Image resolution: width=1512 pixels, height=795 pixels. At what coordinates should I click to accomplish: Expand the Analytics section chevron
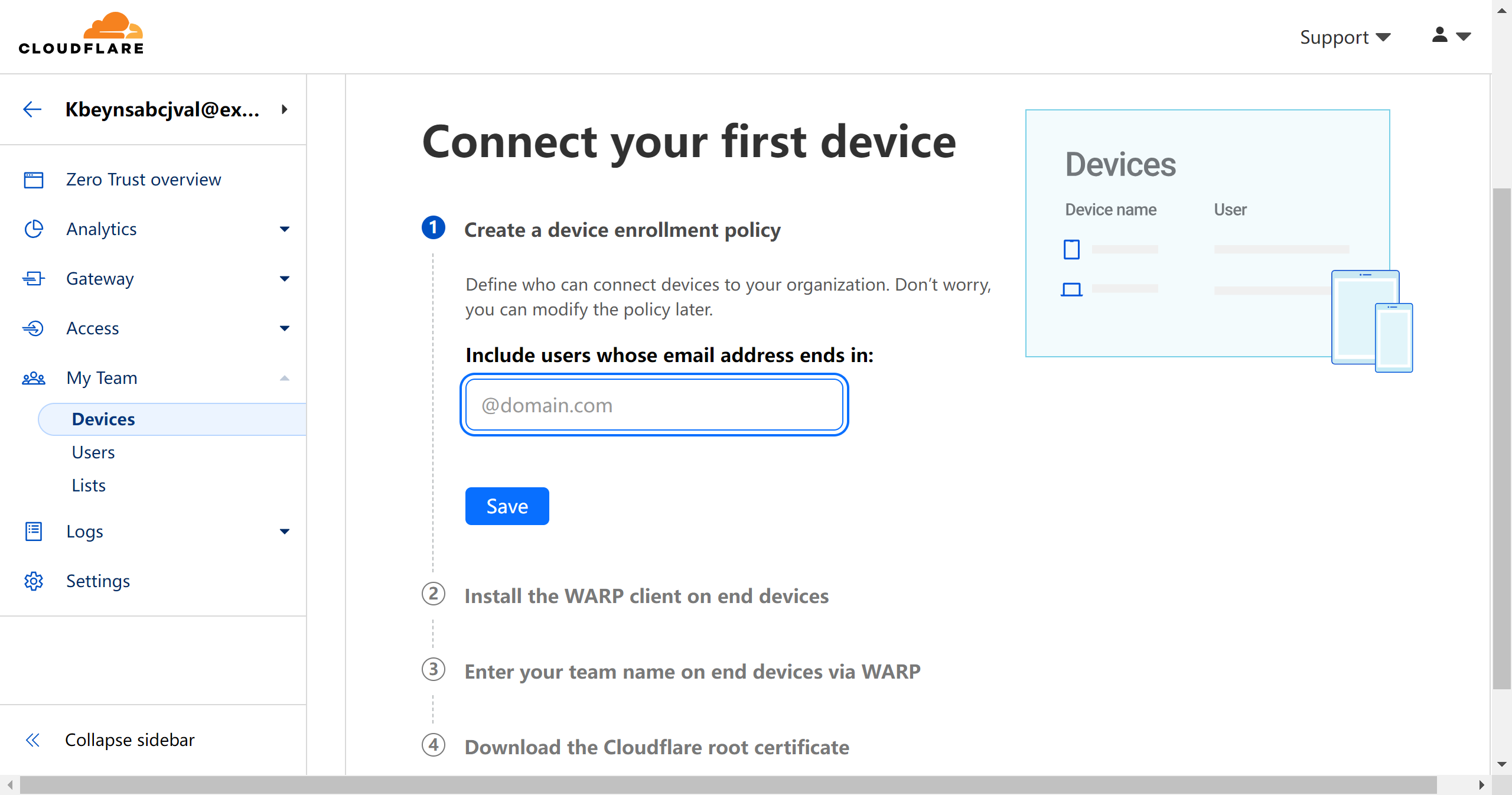(x=285, y=229)
